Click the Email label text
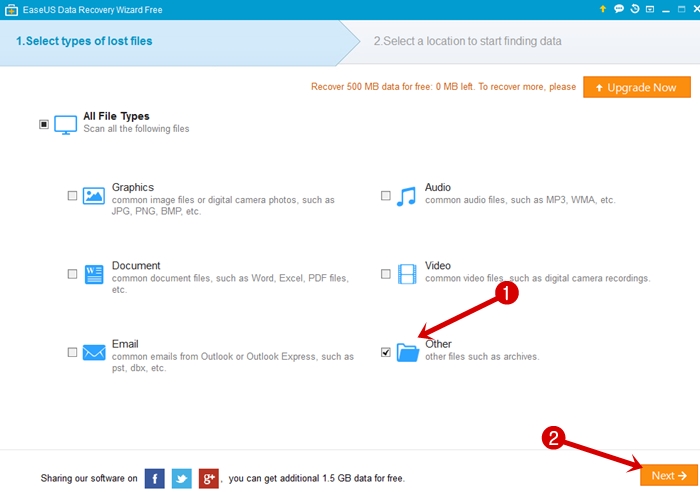700x492 pixels. point(125,344)
